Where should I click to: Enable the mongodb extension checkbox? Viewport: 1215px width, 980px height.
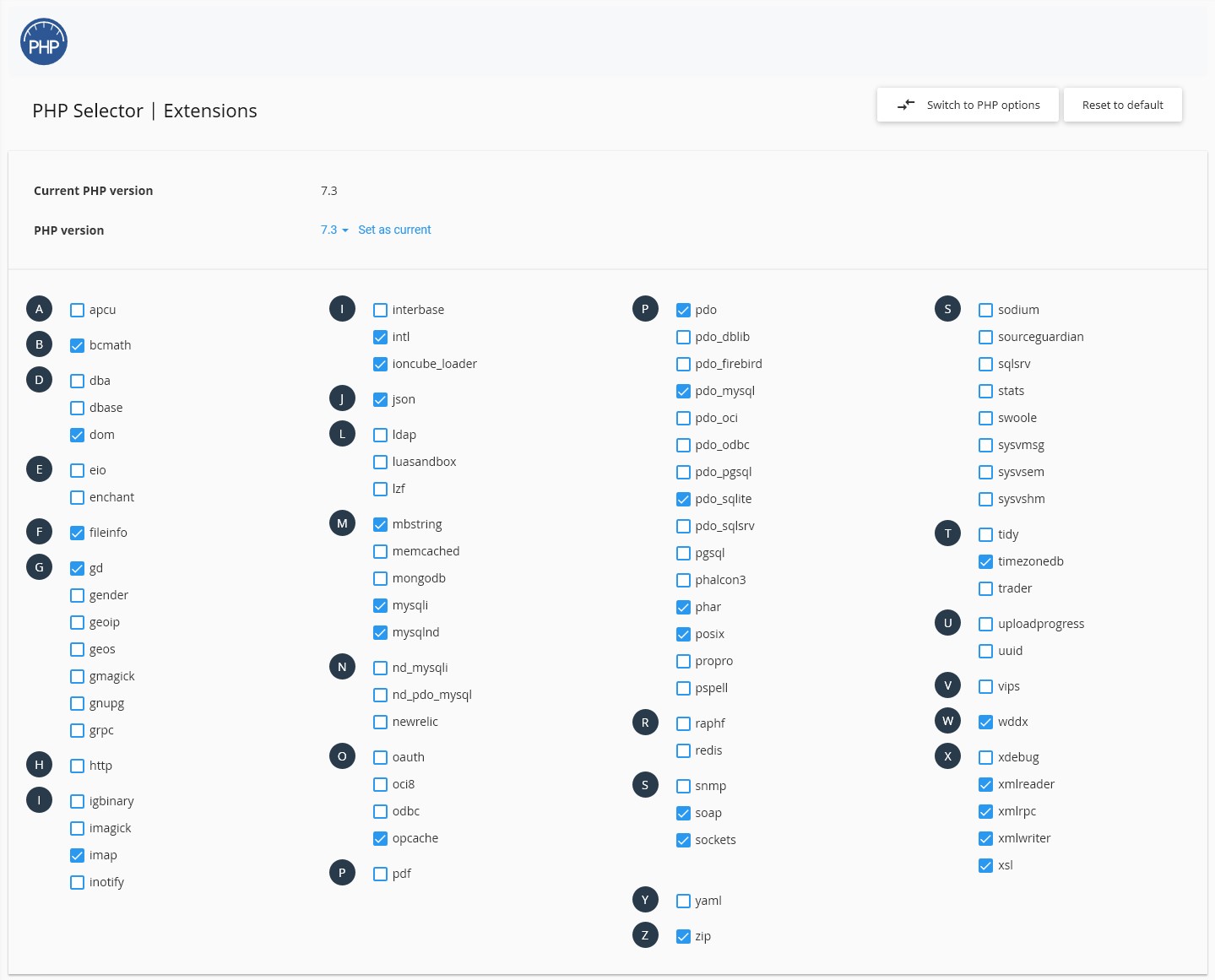point(380,578)
